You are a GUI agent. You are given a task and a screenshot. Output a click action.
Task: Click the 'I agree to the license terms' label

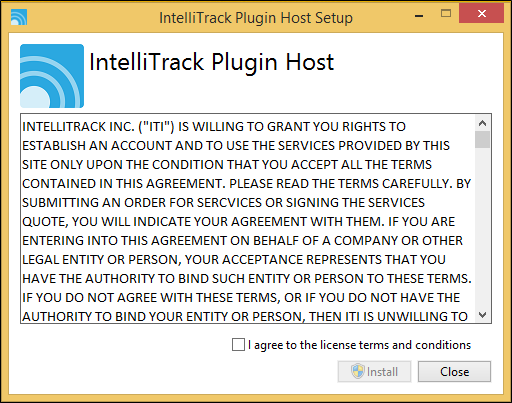pyautogui.click(x=359, y=345)
